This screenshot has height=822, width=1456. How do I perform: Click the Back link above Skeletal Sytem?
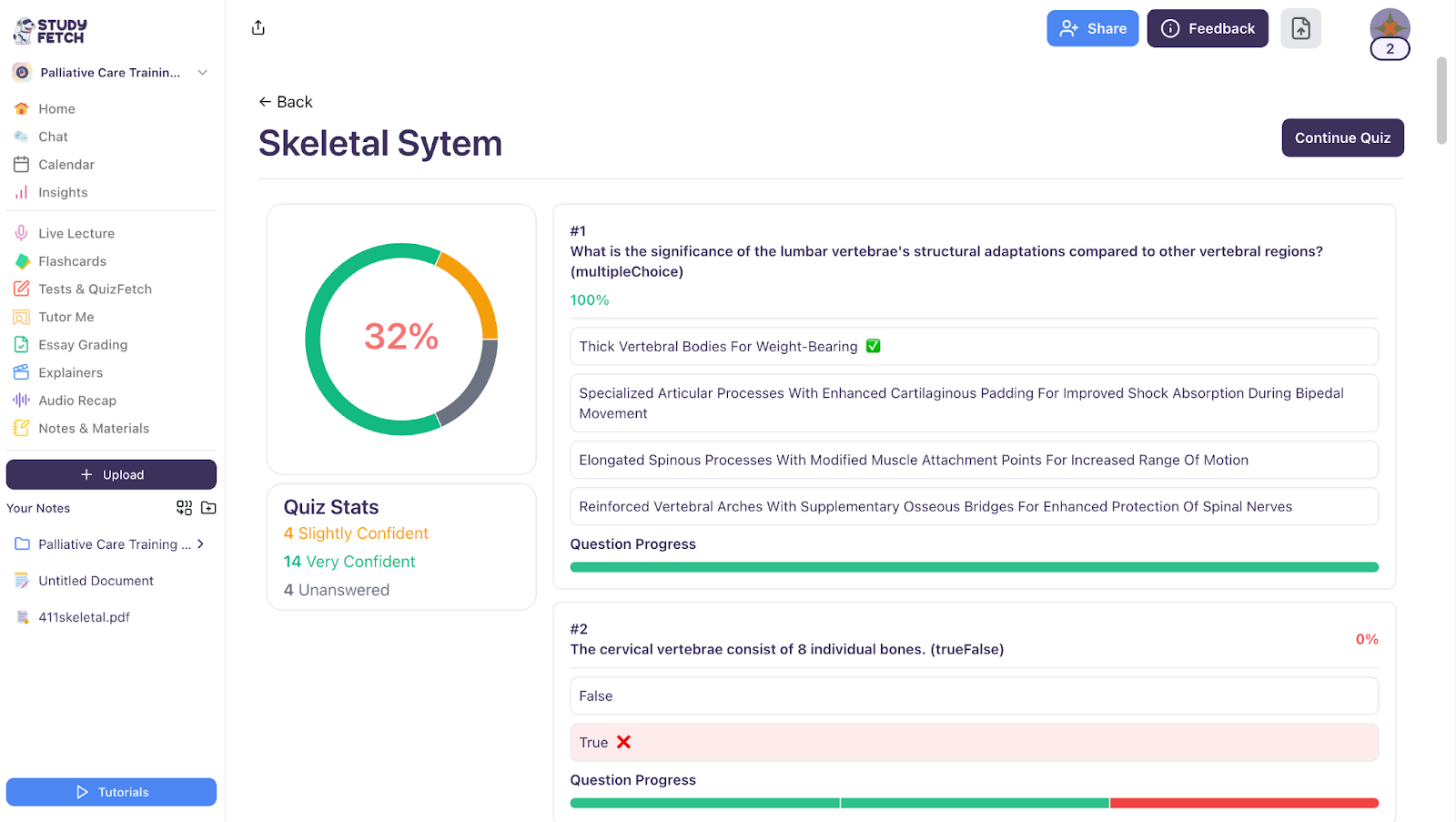(x=285, y=102)
